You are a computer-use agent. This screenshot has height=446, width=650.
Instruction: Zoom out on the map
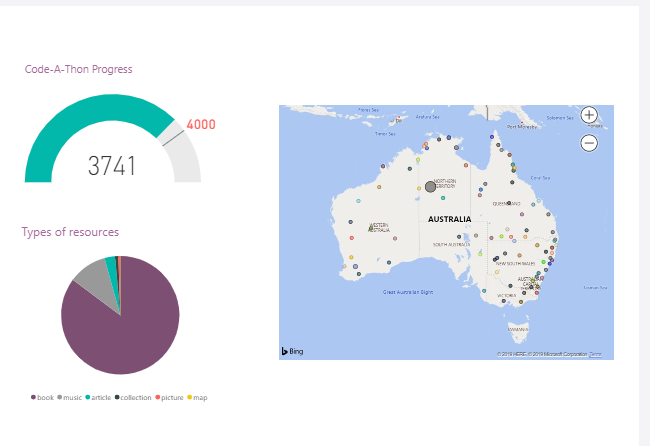pos(589,143)
